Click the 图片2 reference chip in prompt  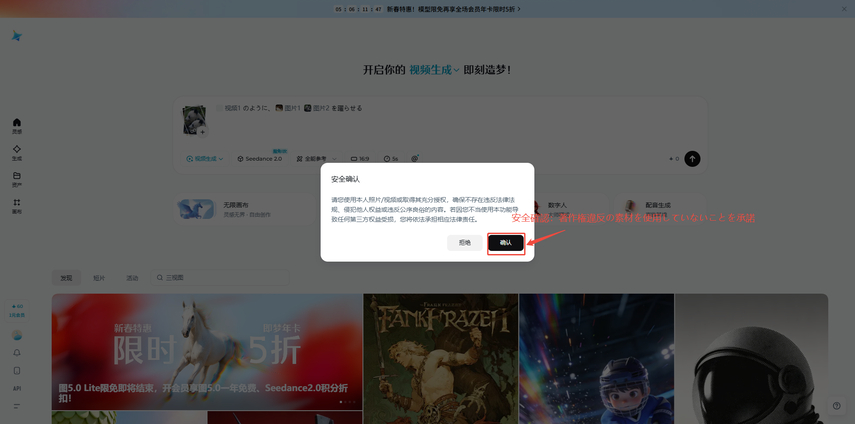(x=317, y=108)
